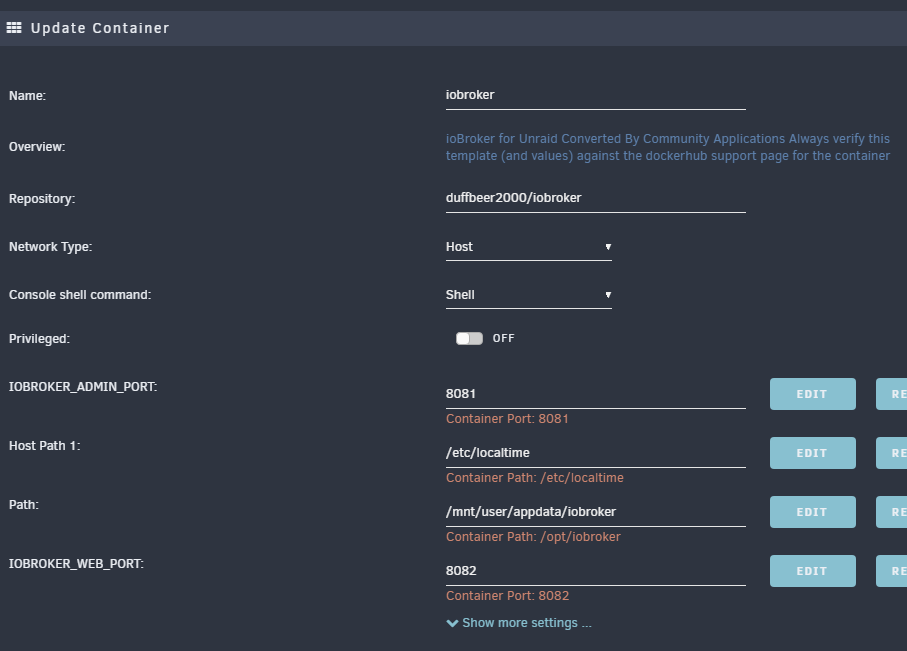907x651 pixels.
Task: Click the IOBROKER_WEB_PORT field showing 8082
Action: (x=596, y=571)
